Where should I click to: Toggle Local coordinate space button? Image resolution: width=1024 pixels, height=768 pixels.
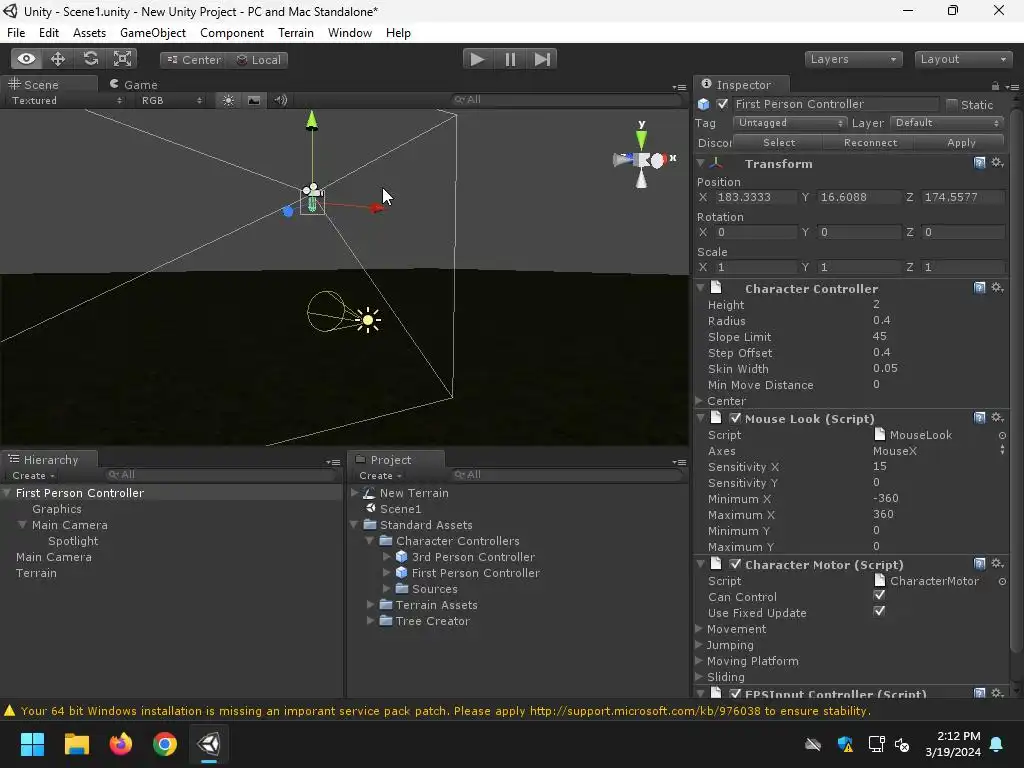(x=257, y=59)
